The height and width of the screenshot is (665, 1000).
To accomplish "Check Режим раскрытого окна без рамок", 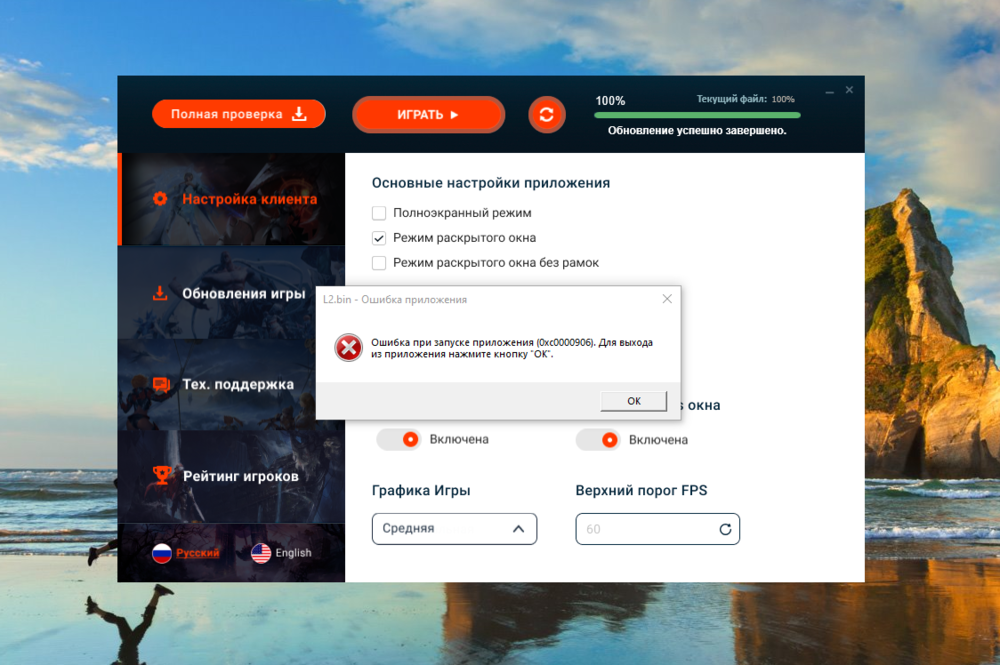I will point(379,263).
